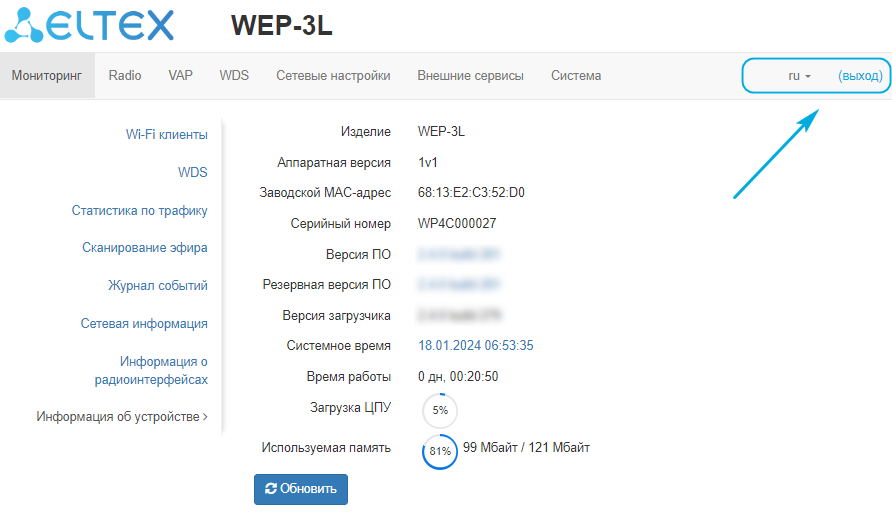Click the Резервная версия ПО label
The width and height of the screenshot is (892, 524).
coord(327,284)
